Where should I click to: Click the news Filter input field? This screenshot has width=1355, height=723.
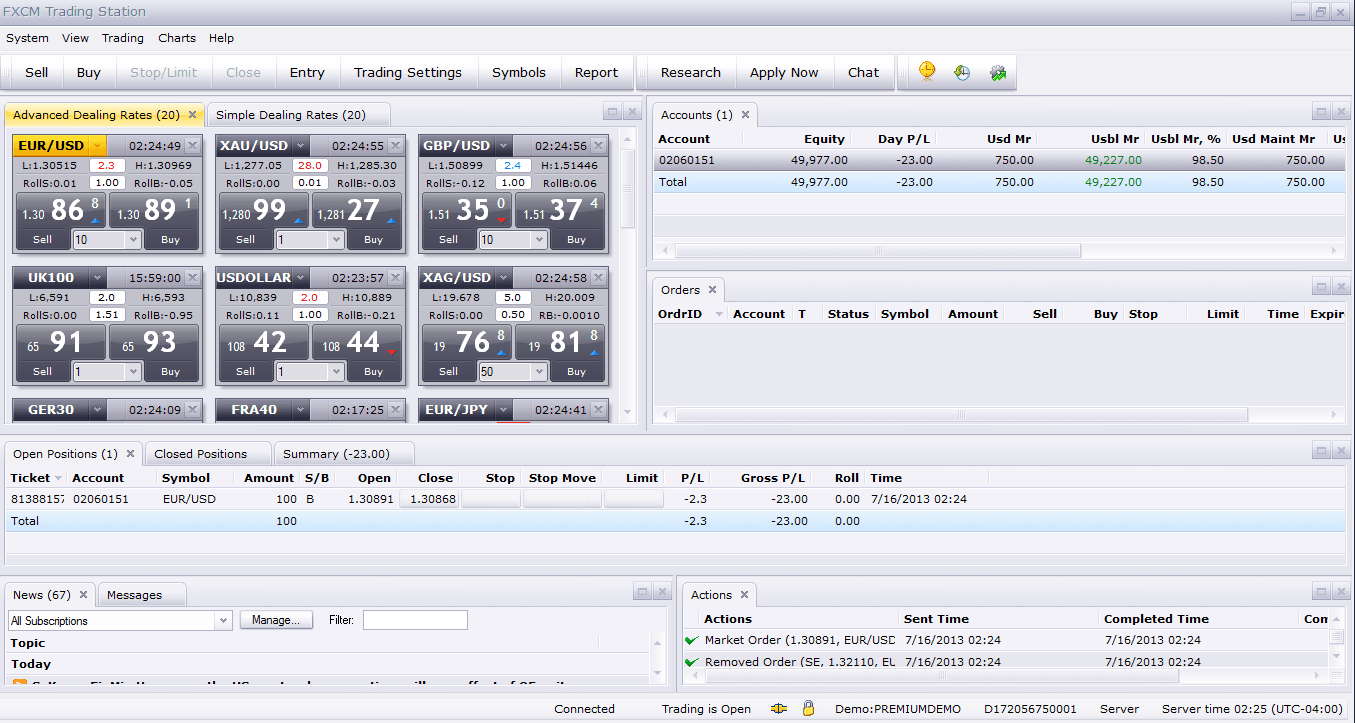tap(415, 621)
